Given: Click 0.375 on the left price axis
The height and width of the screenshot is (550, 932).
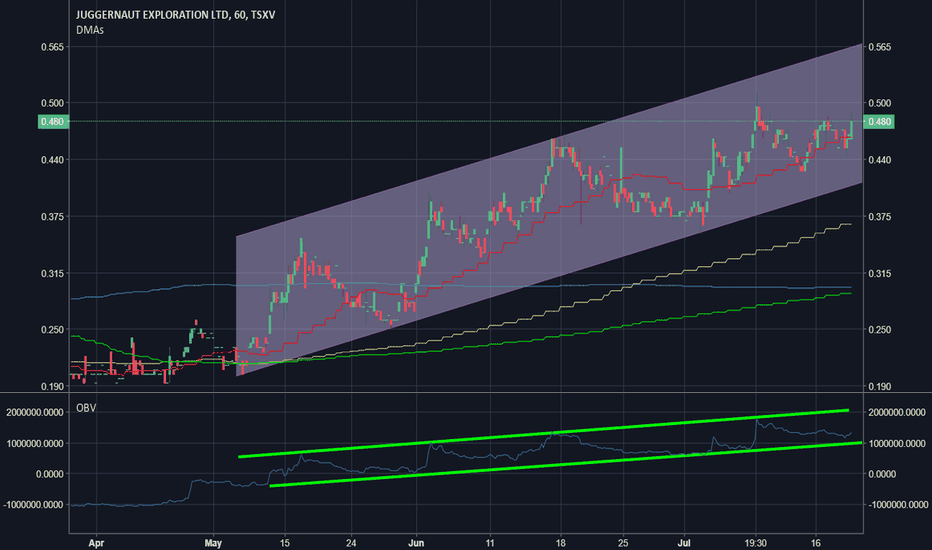Looking at the screenshot, I should click(52, 217).
